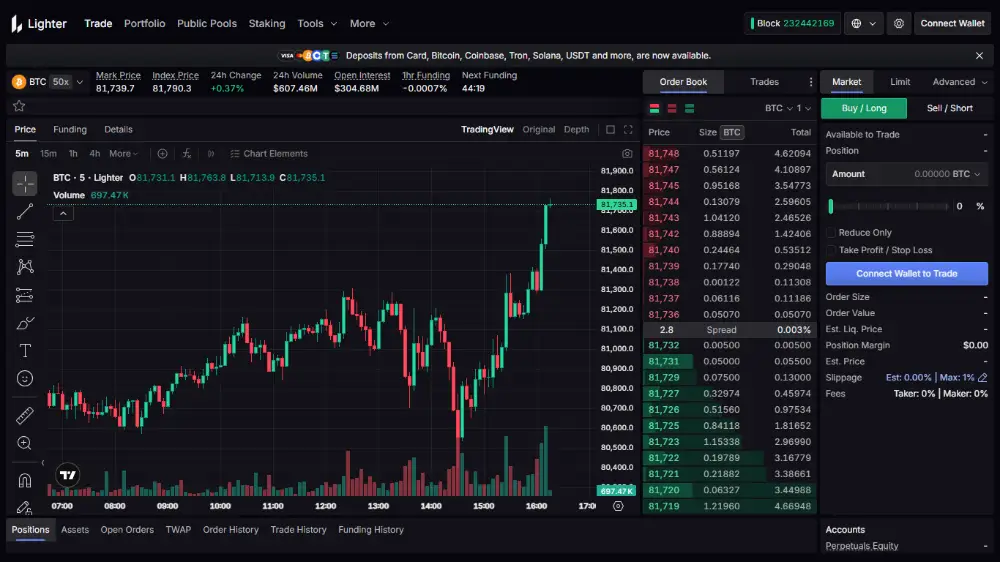Edit the slippage setting pencil icon
1000x562 pixels.
point(982,378)
